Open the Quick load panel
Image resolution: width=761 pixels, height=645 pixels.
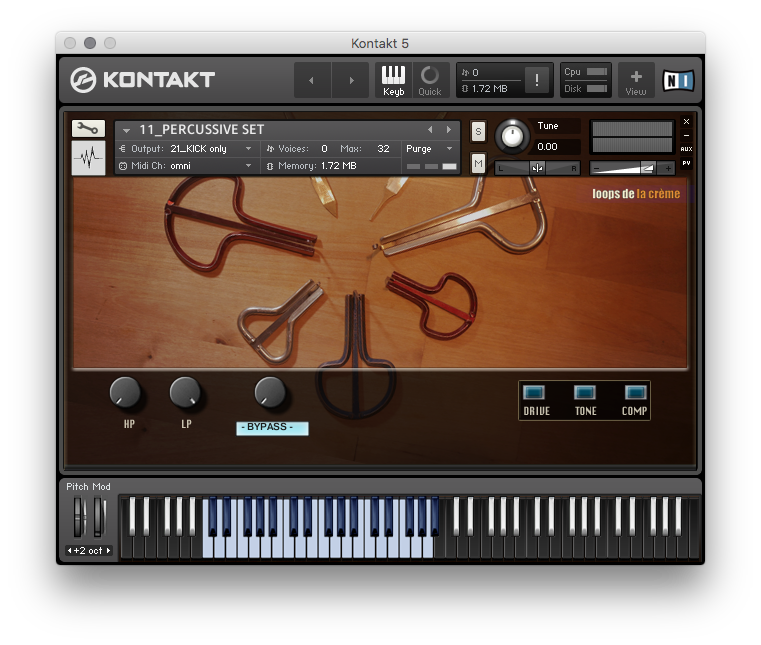tap(430, 81)
